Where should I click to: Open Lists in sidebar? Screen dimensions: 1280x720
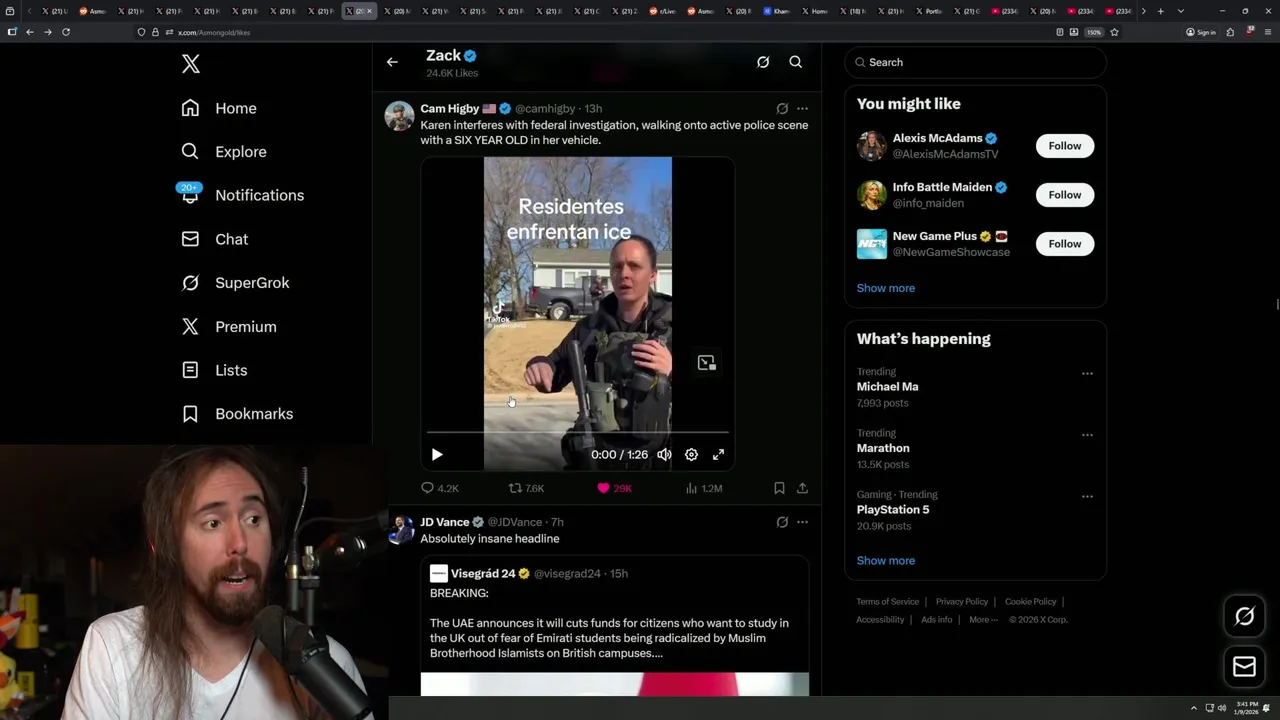(x=214, y=370)
